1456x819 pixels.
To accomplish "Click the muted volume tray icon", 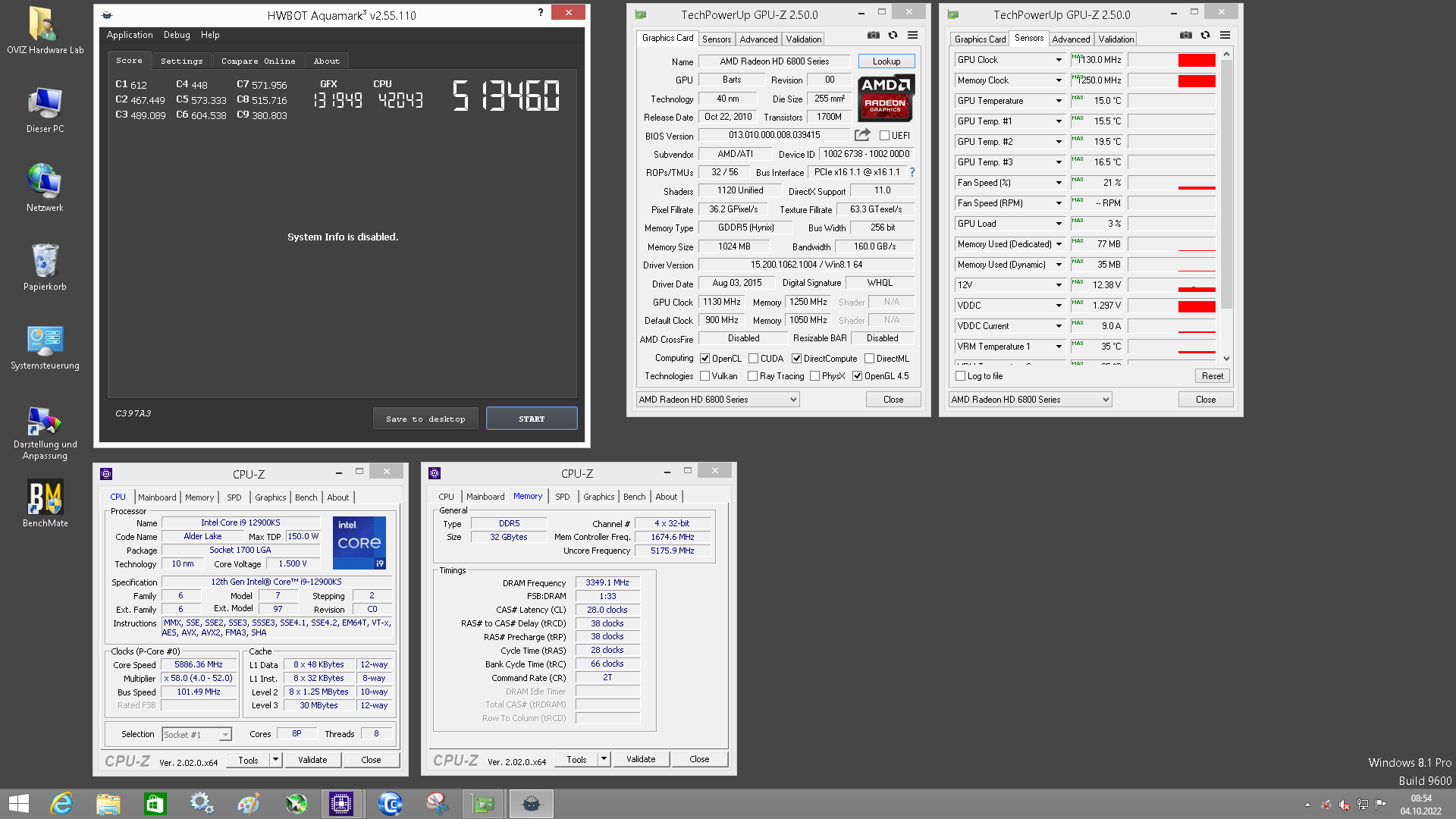I will coord(1345,805).
